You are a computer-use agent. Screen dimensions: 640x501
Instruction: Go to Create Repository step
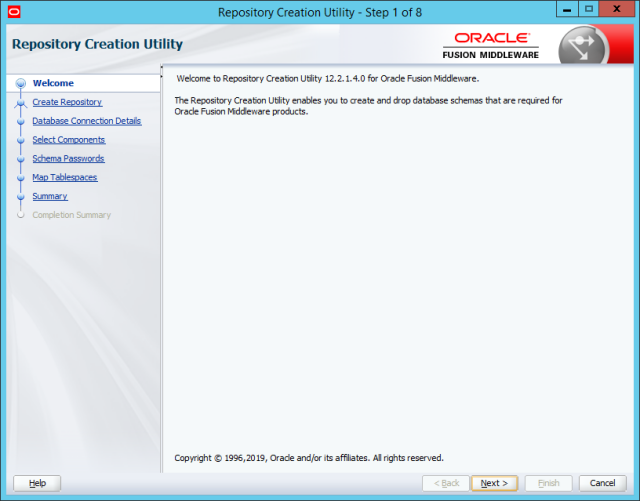[x=67, y=102]
